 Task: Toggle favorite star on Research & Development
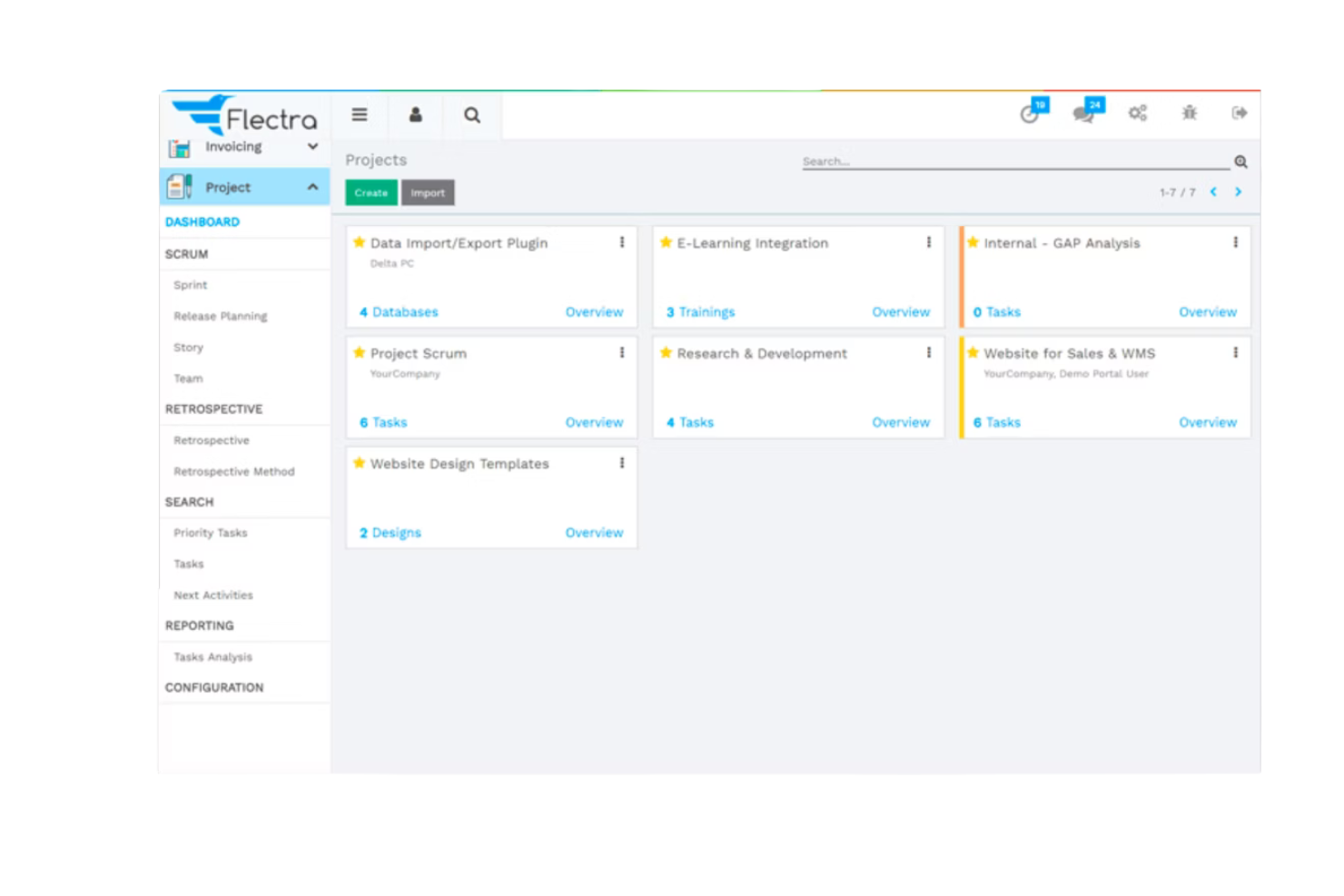coord(666,352)
